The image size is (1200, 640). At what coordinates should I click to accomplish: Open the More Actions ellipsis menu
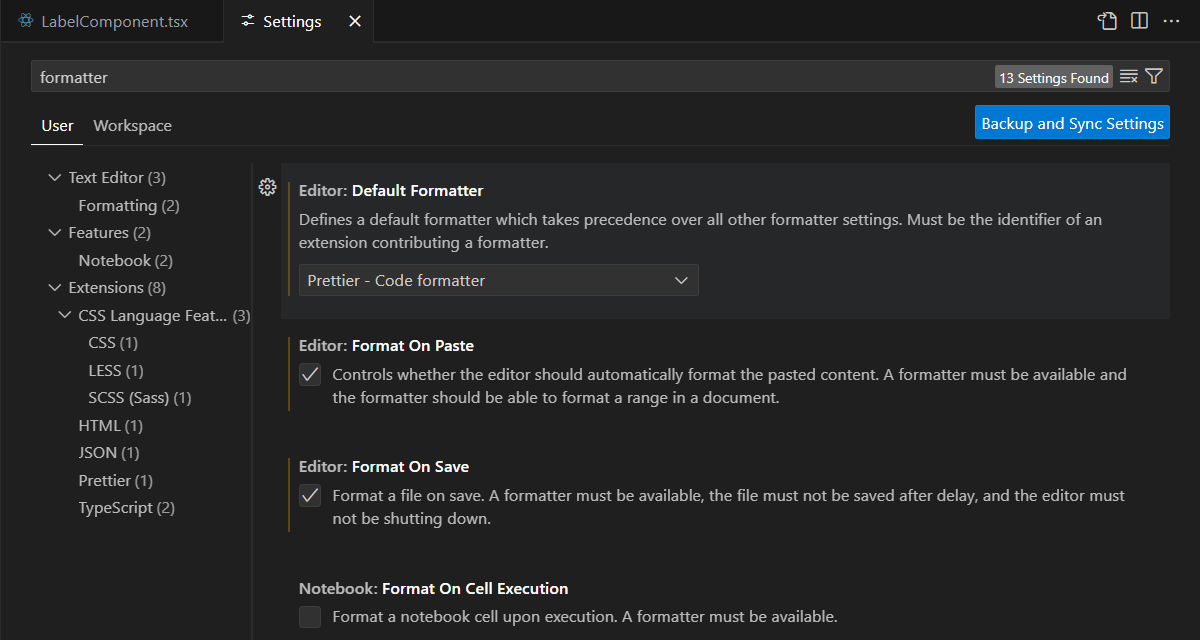1171,20
